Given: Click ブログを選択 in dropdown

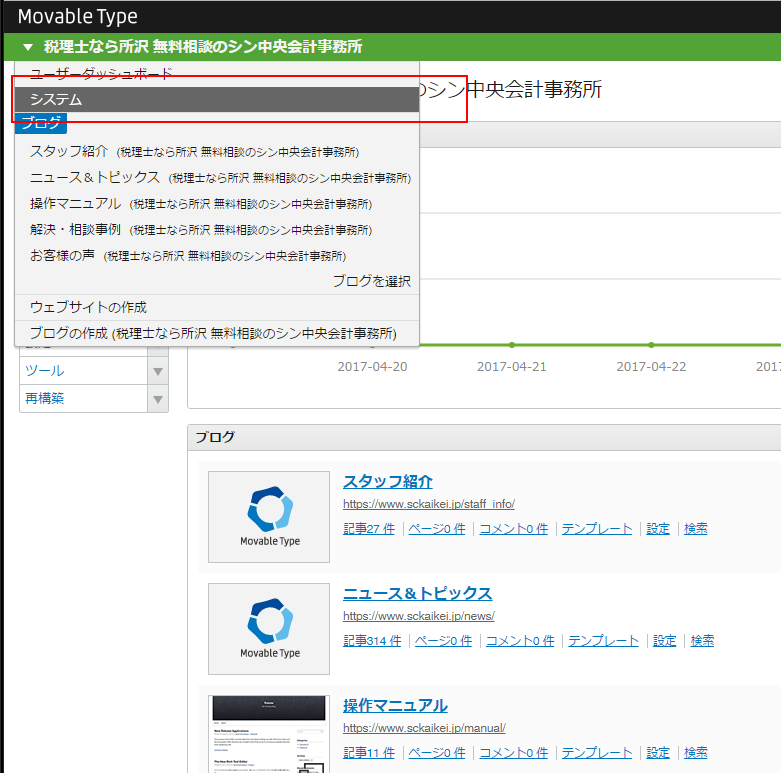Looking at the screenshot, I should pos(372,281).
